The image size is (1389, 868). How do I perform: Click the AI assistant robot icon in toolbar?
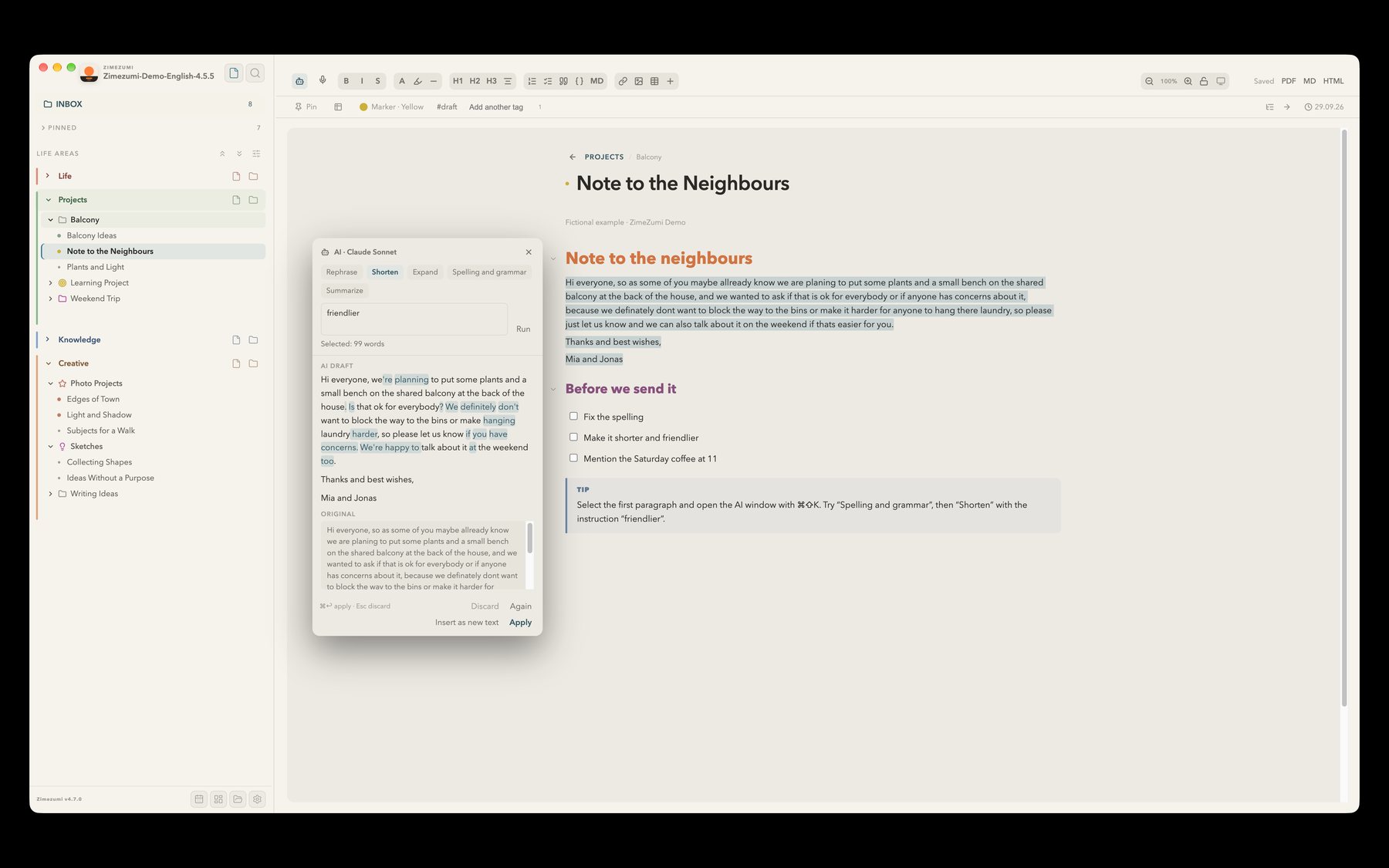click(299, 81)
